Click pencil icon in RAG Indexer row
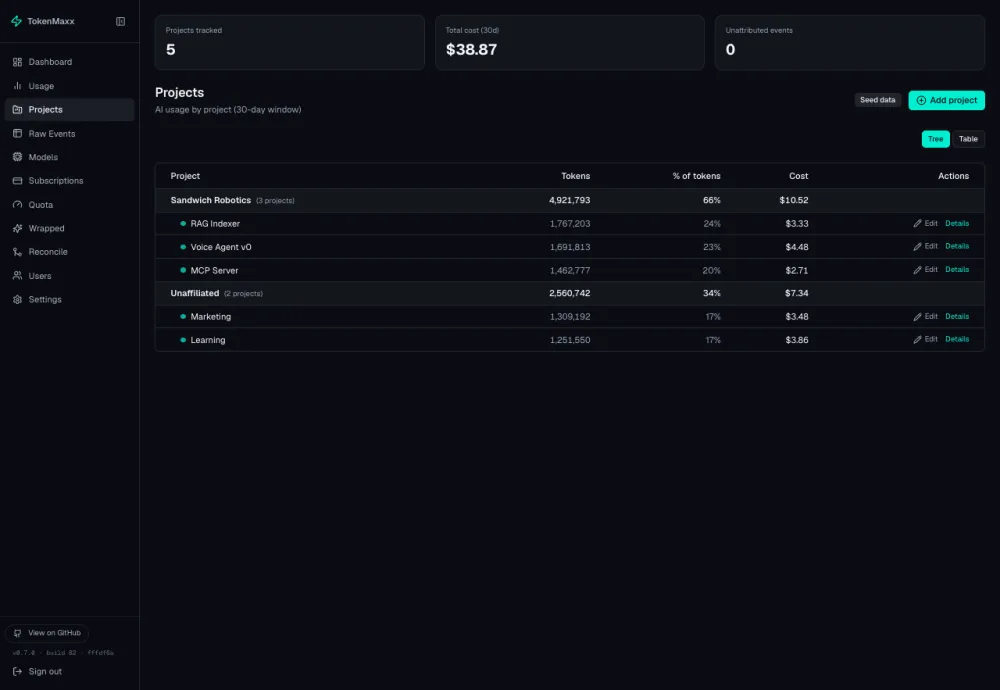1000x690 pixels. pos(917,223)
